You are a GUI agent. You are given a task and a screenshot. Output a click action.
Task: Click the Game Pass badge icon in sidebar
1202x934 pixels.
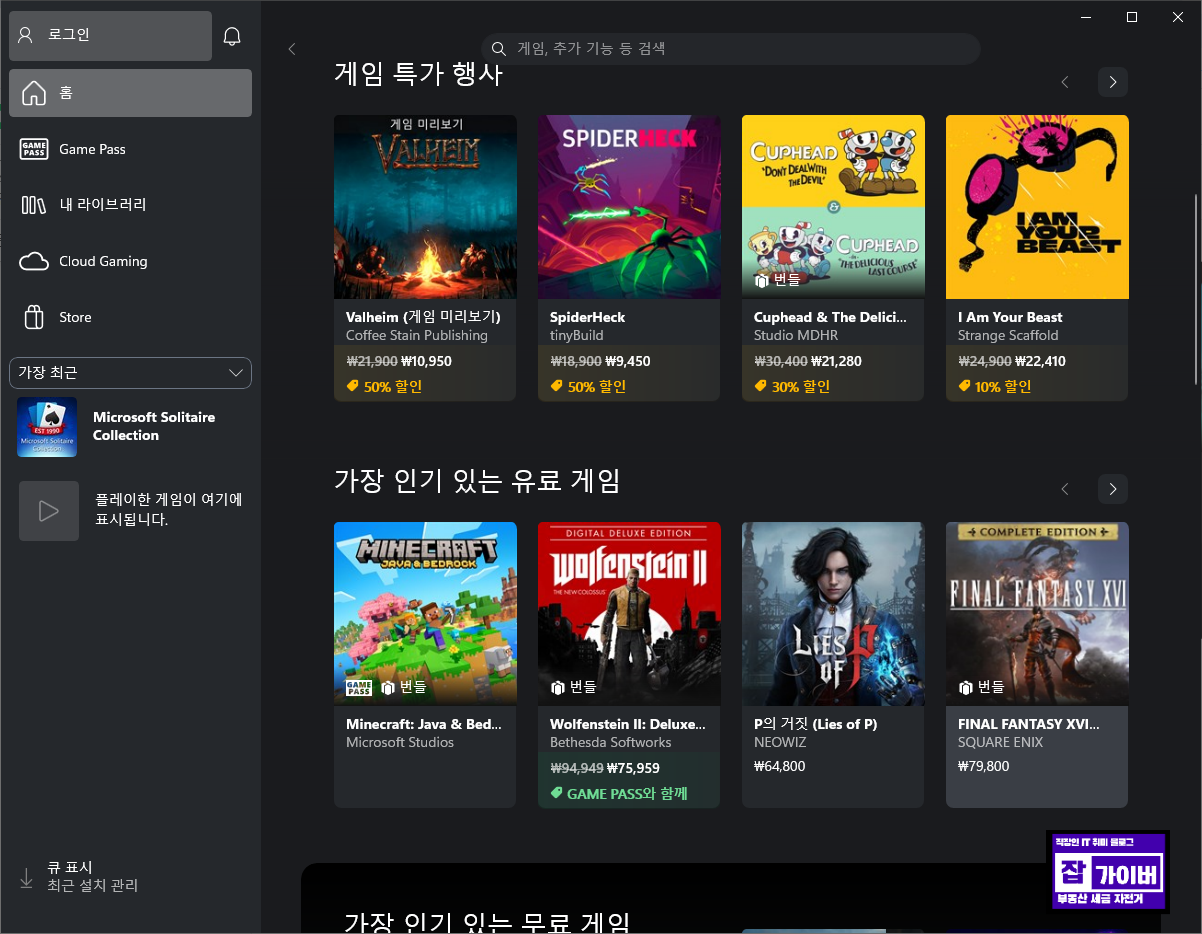pos(34,149)
